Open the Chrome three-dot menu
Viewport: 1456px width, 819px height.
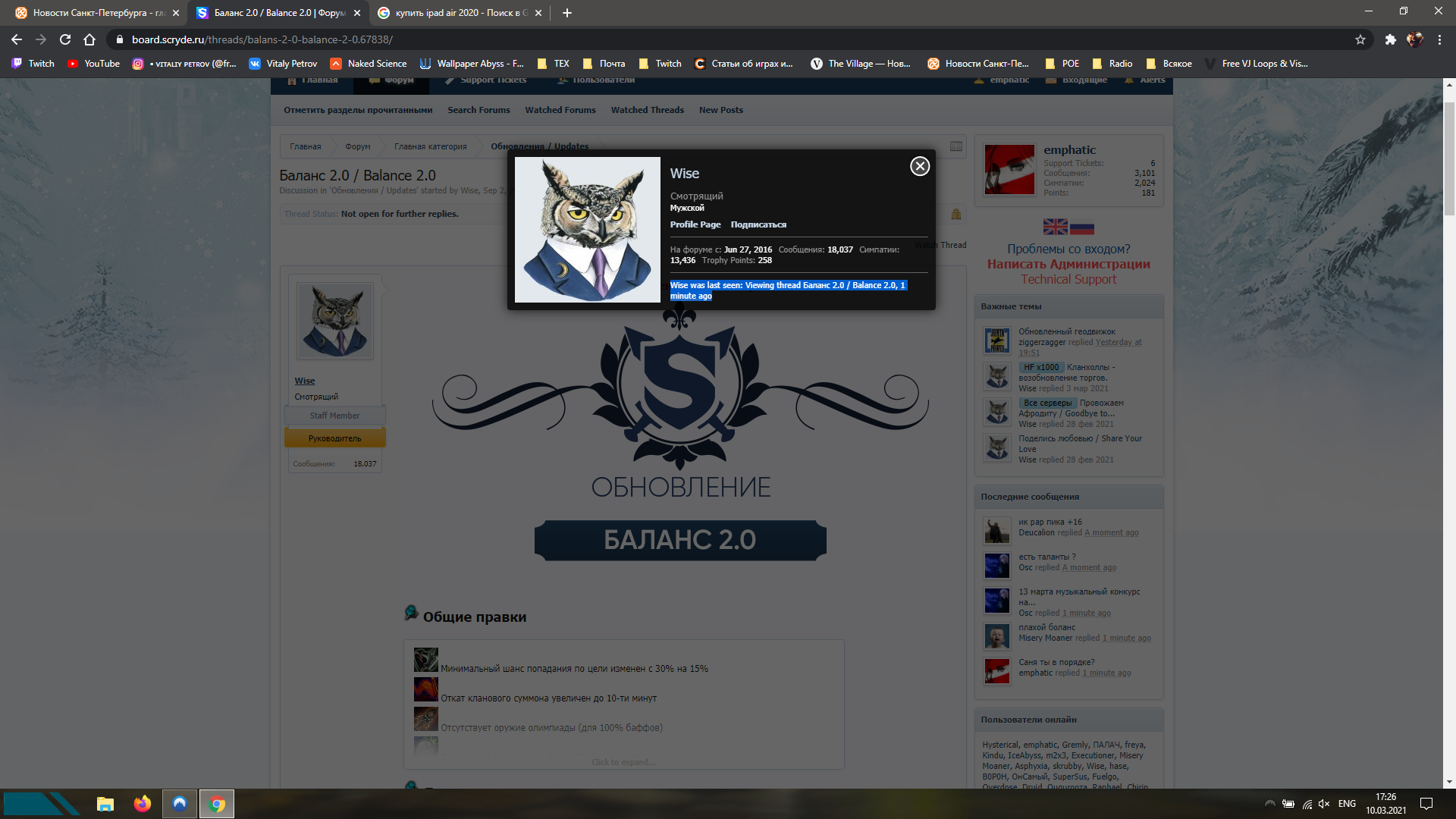tap(1439, 39)
